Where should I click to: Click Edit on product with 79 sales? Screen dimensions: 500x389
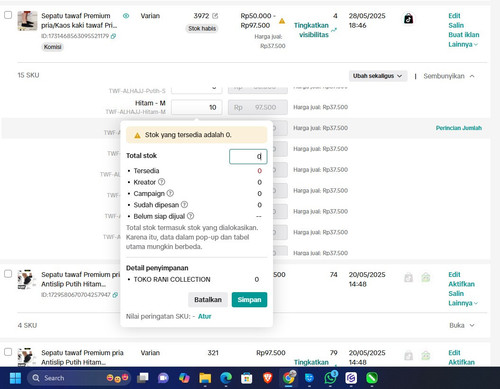[x=454, y=352]
